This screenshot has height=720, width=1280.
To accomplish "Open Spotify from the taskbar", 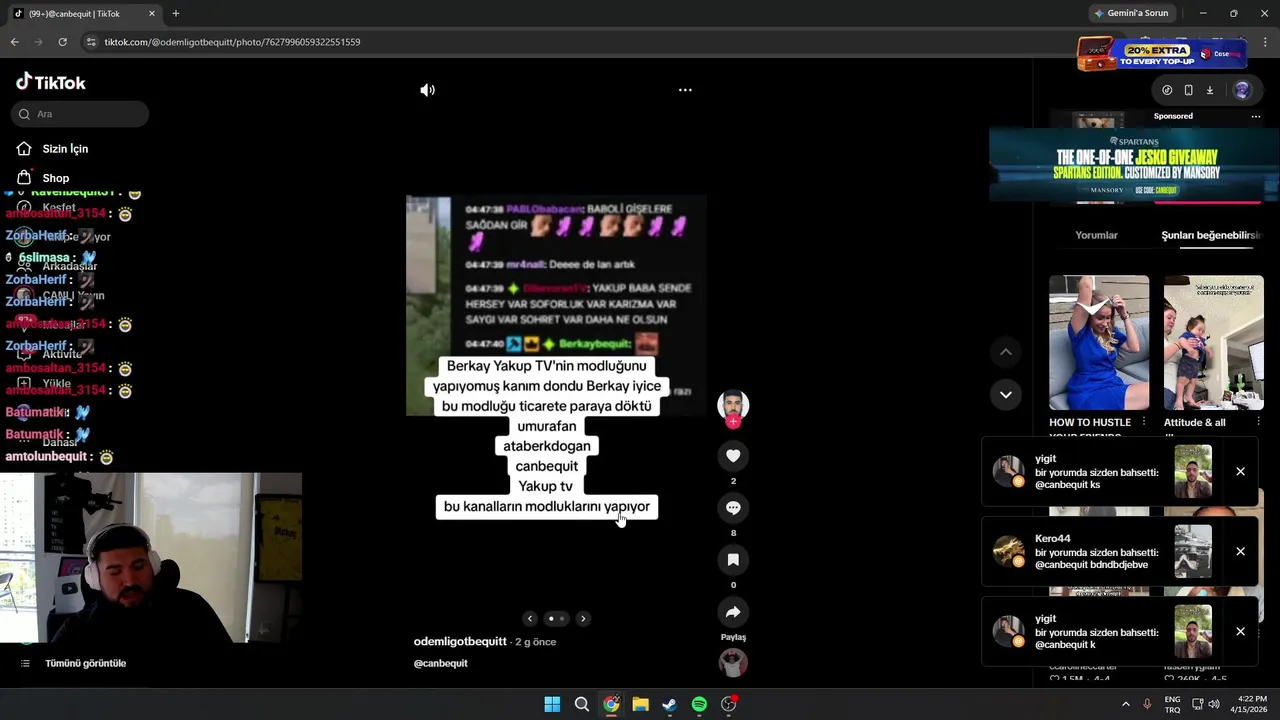I will (x=699, y=704).
